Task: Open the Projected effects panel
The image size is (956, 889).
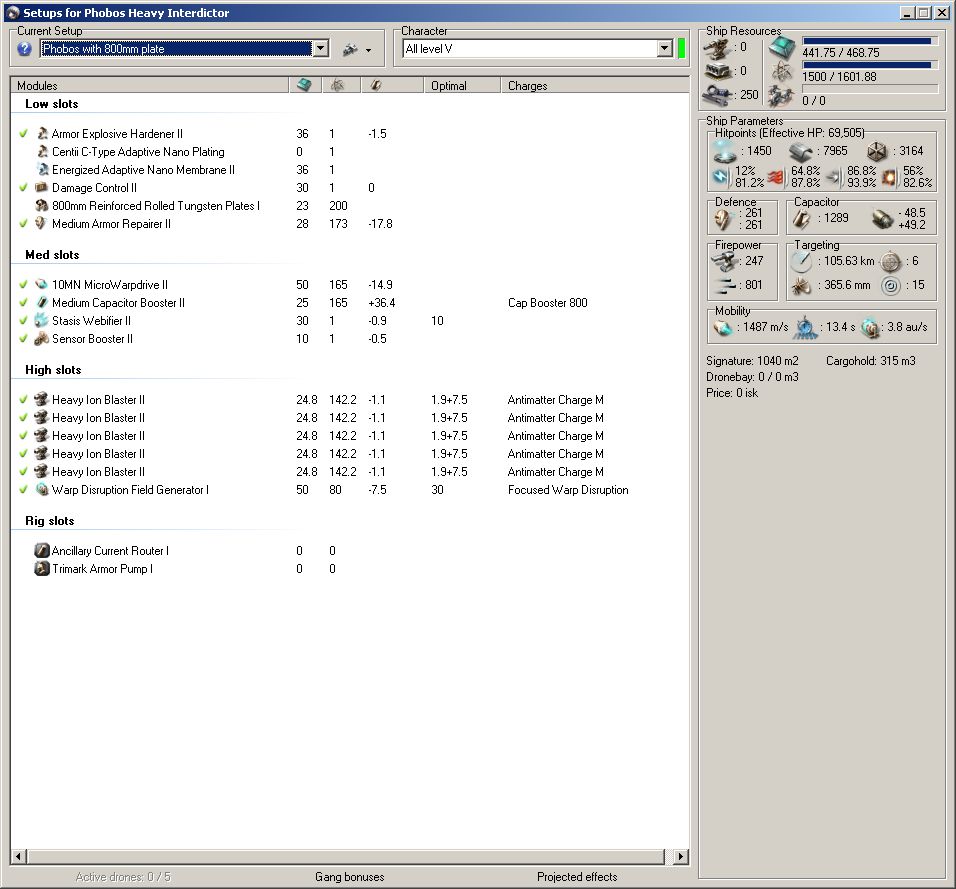Action: (577, 877)
